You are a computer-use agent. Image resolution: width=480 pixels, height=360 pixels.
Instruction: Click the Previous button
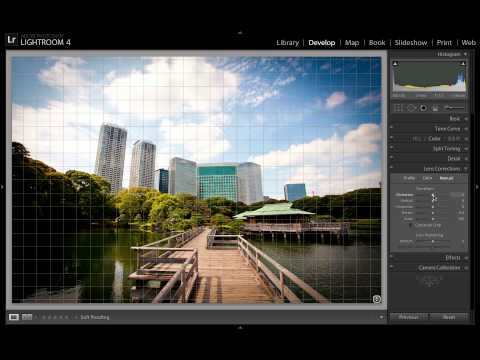tap(409, 317)
